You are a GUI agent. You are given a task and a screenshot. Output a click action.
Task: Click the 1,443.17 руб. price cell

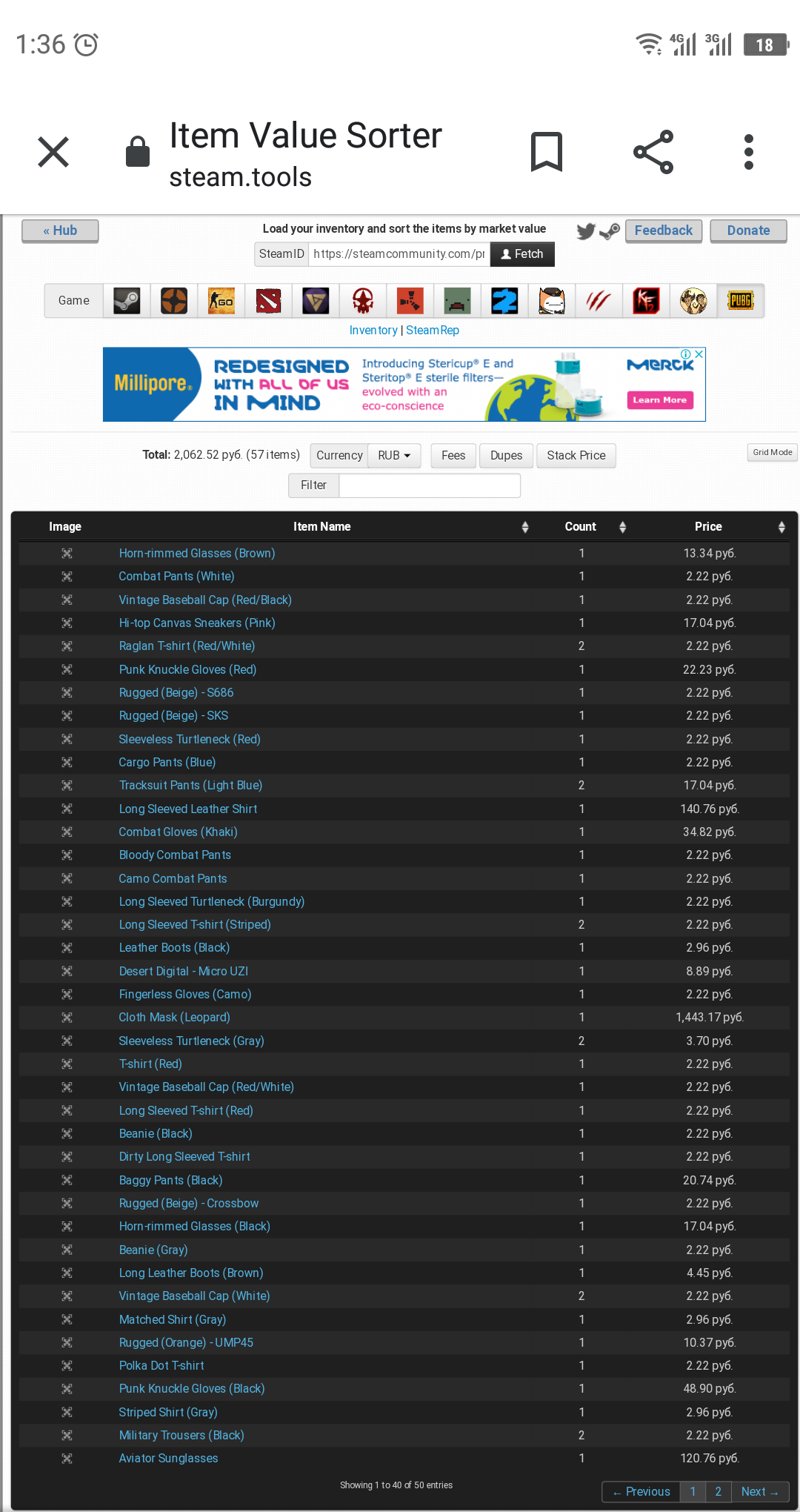(709, 1017)
